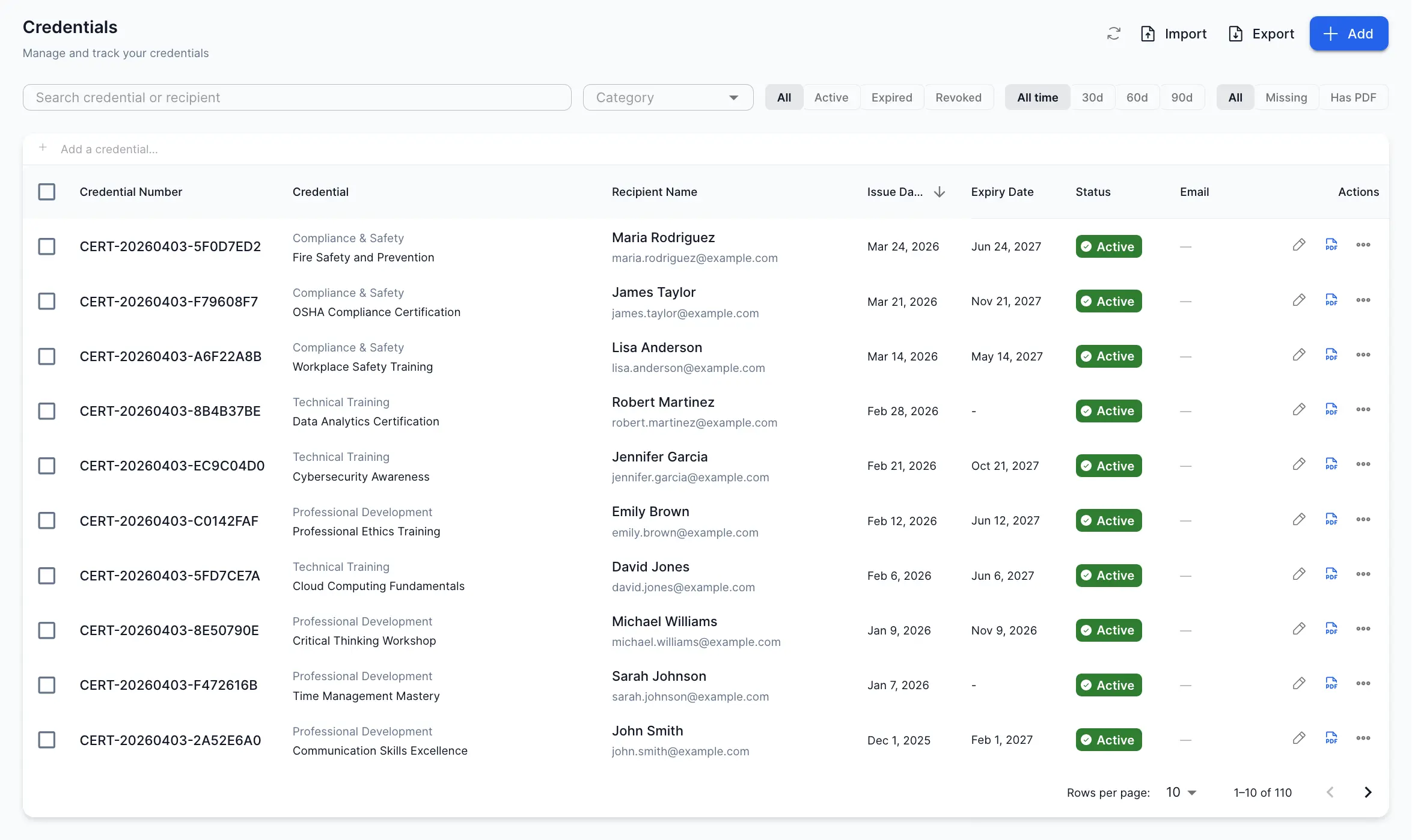Edit Emily Brown's credential via pencil icon
The image size is (1412, 840).
pos(1299,519)
